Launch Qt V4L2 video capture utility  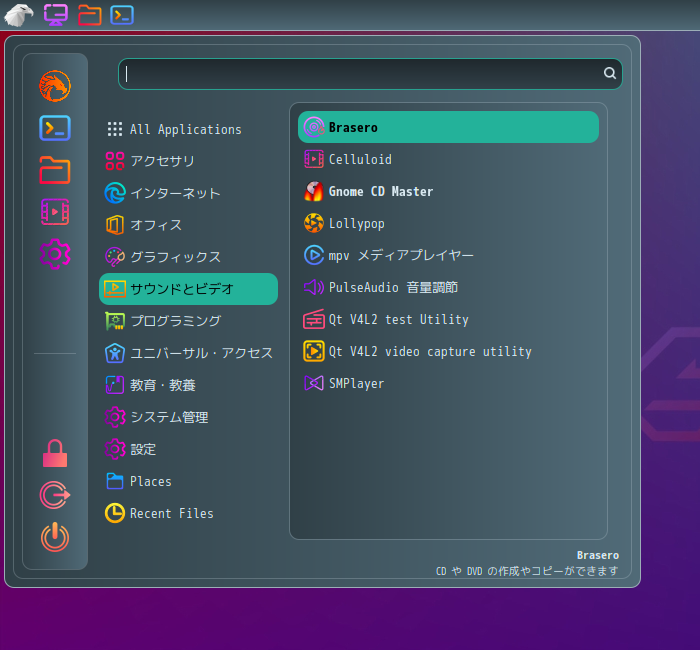click(448, 351)
